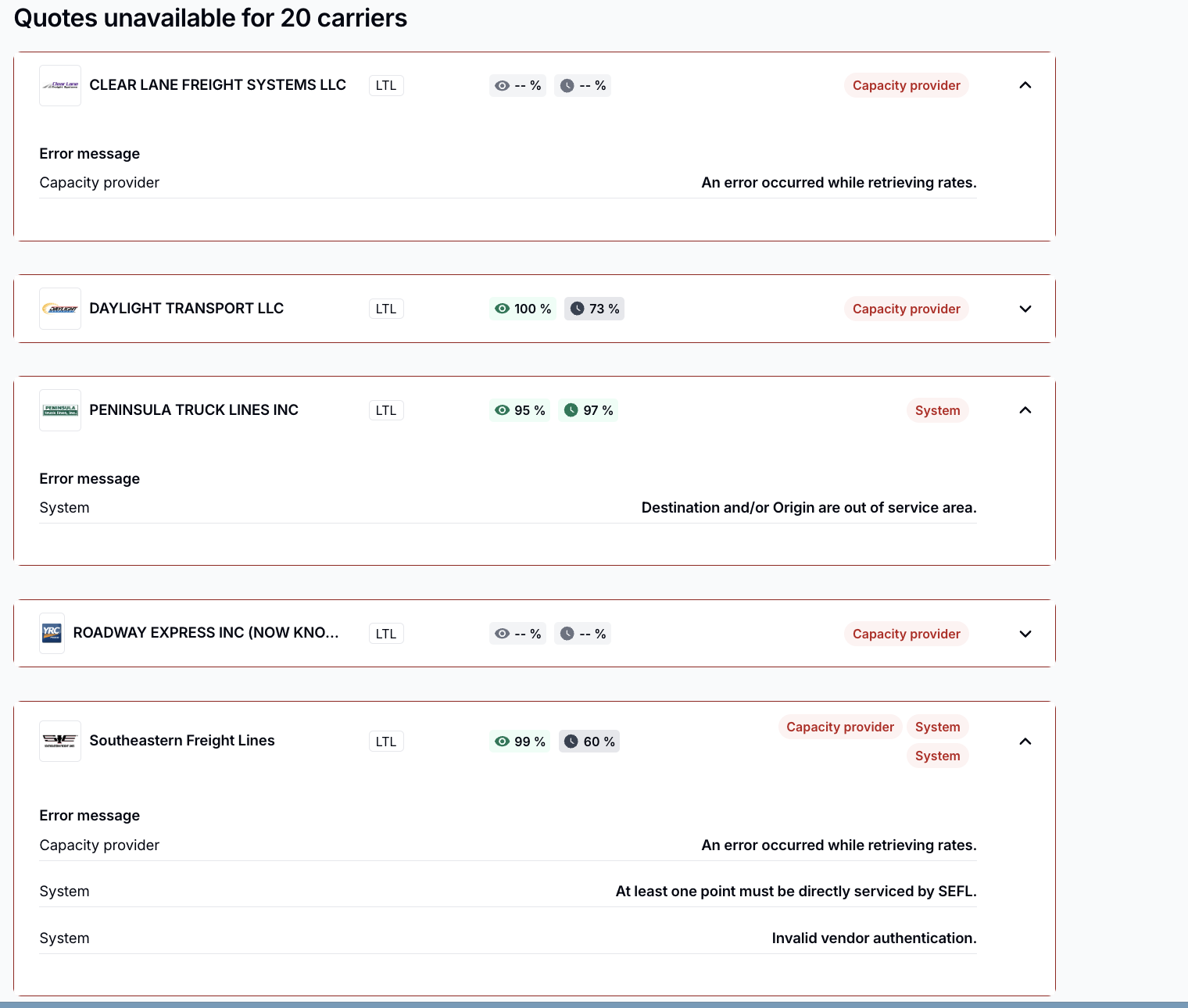Click visibility percentage badge for Roadway Express
Image resolution: width=1188 pixels, height=1008 pixels.
click(x=518, y=634)
